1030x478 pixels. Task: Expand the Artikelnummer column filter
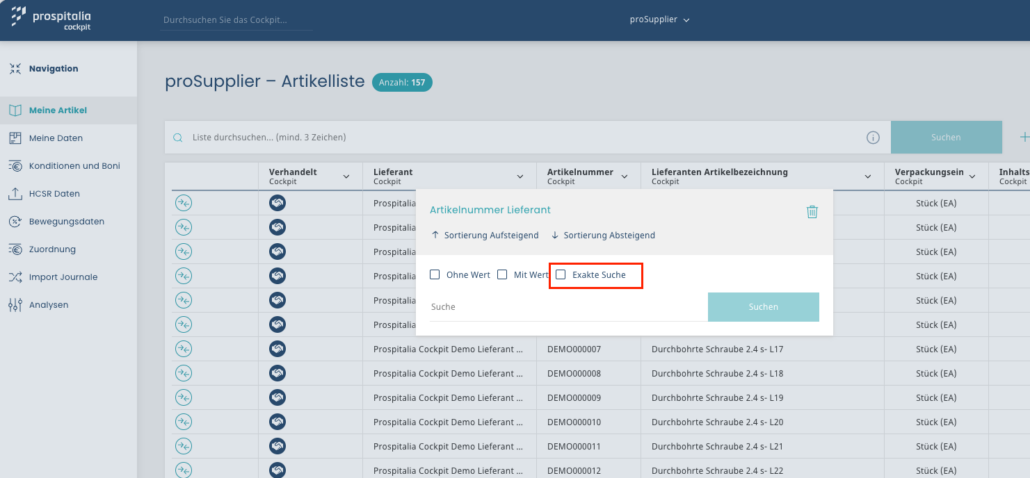point(624,177)
